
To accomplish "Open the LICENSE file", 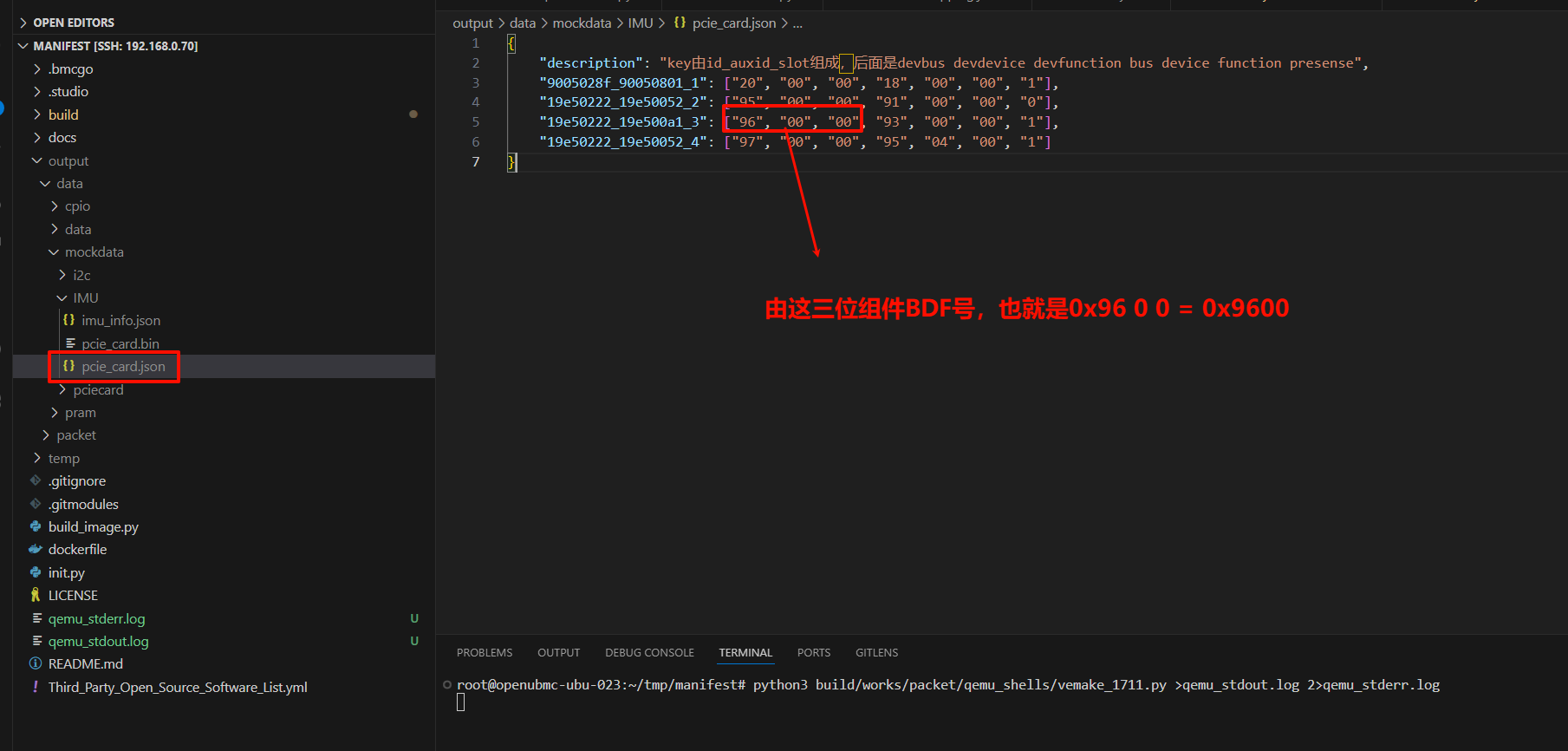I will coord(73,596).
